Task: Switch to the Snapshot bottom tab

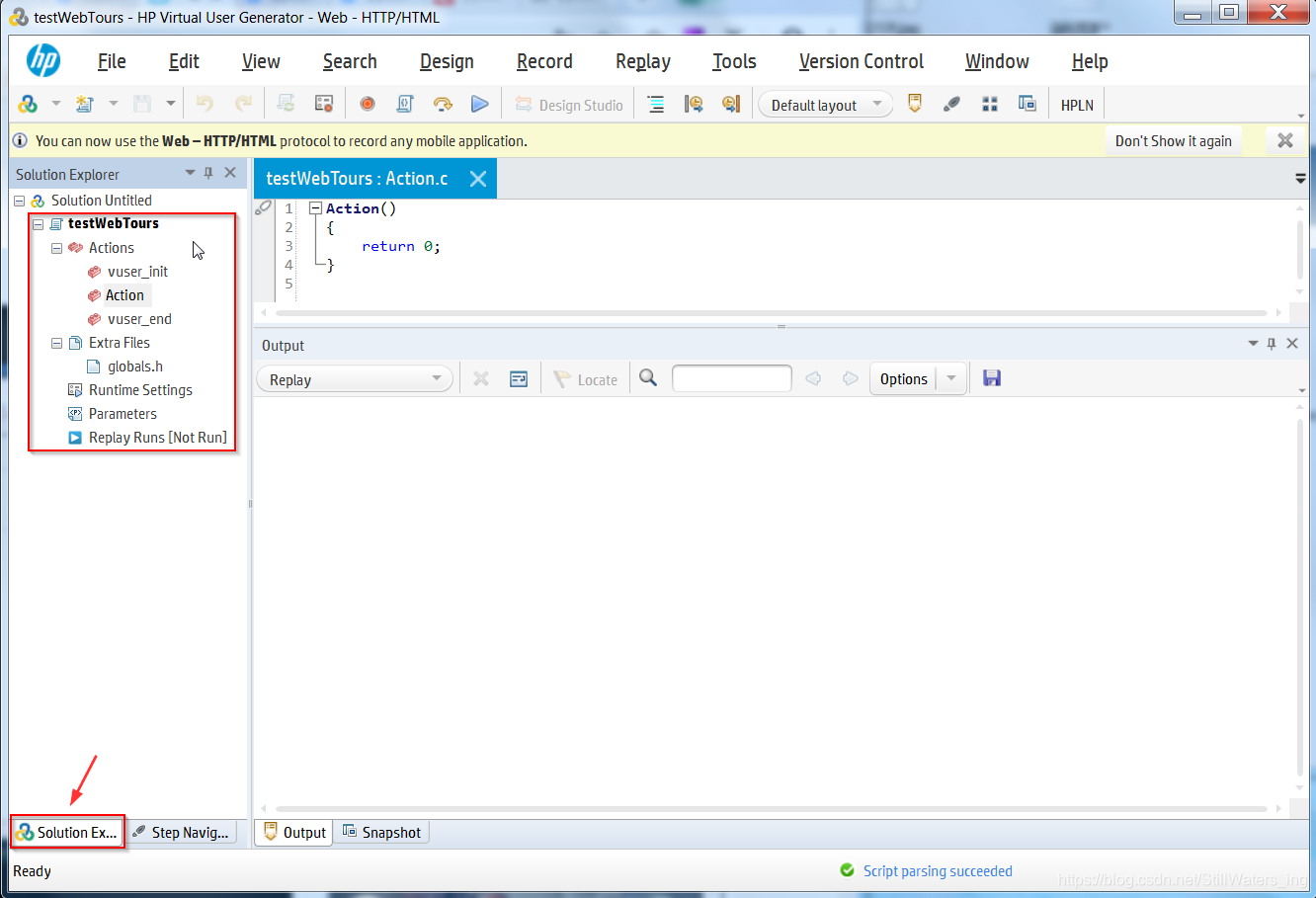Action: click(381, 833)
